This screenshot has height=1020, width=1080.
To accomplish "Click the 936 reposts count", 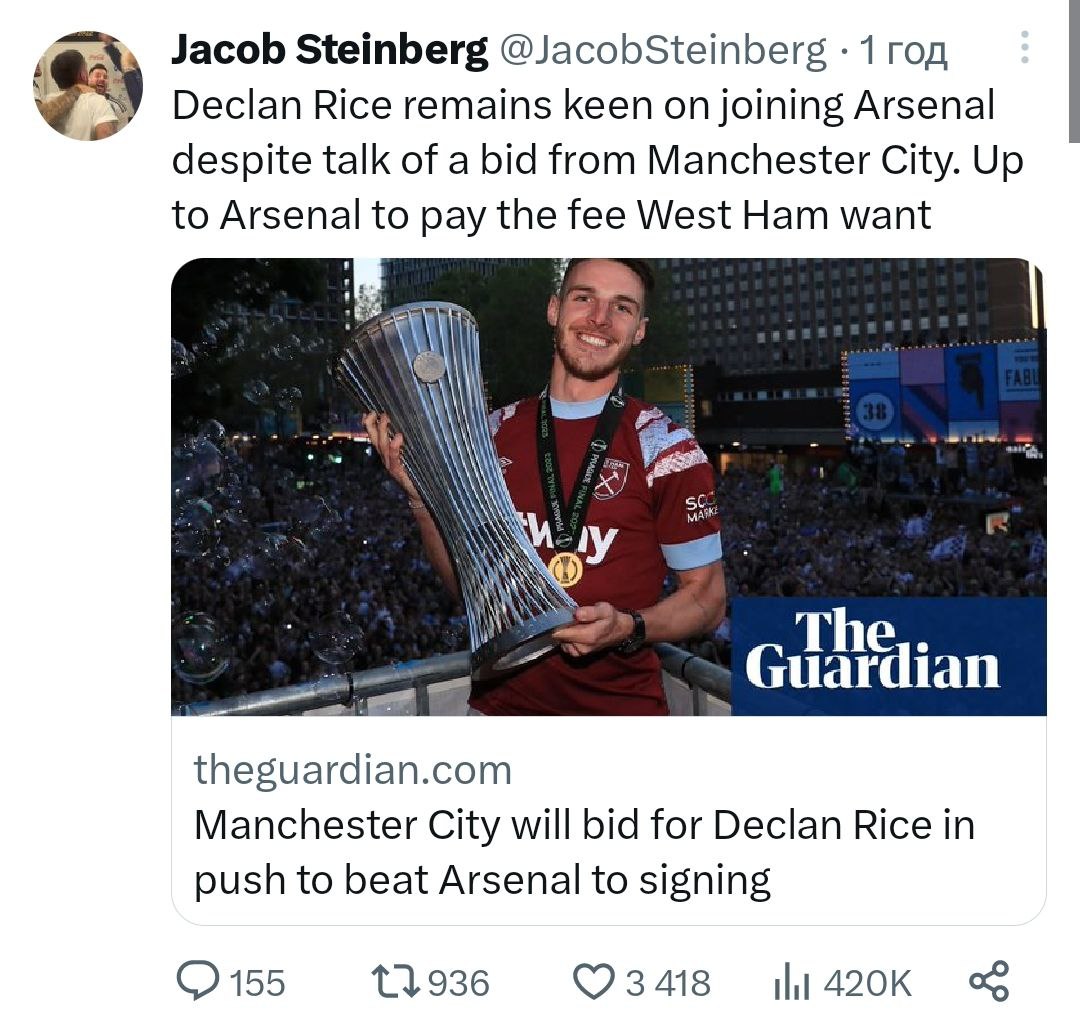I will point(459,983).
